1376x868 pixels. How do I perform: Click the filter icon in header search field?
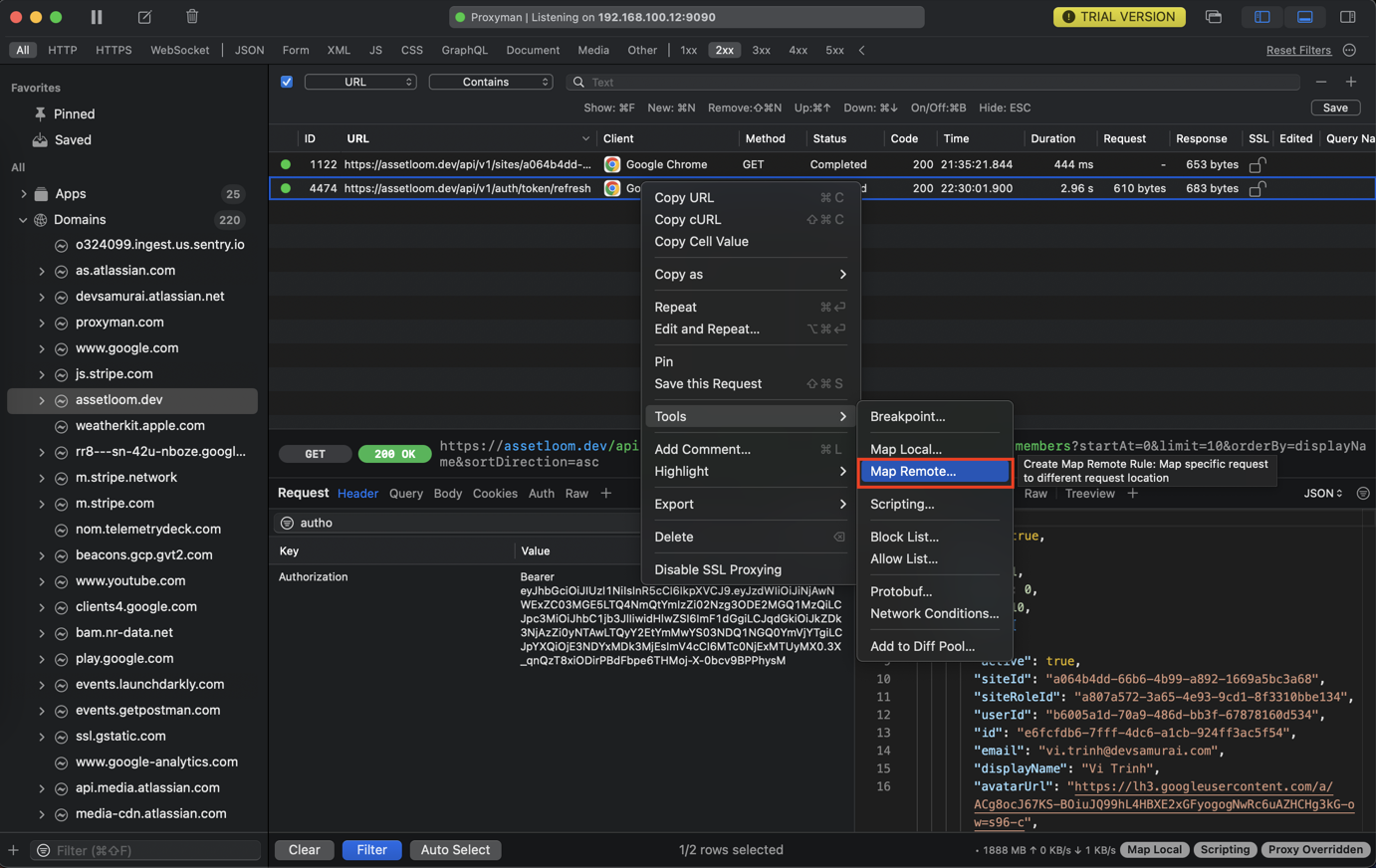coord(287,523)
